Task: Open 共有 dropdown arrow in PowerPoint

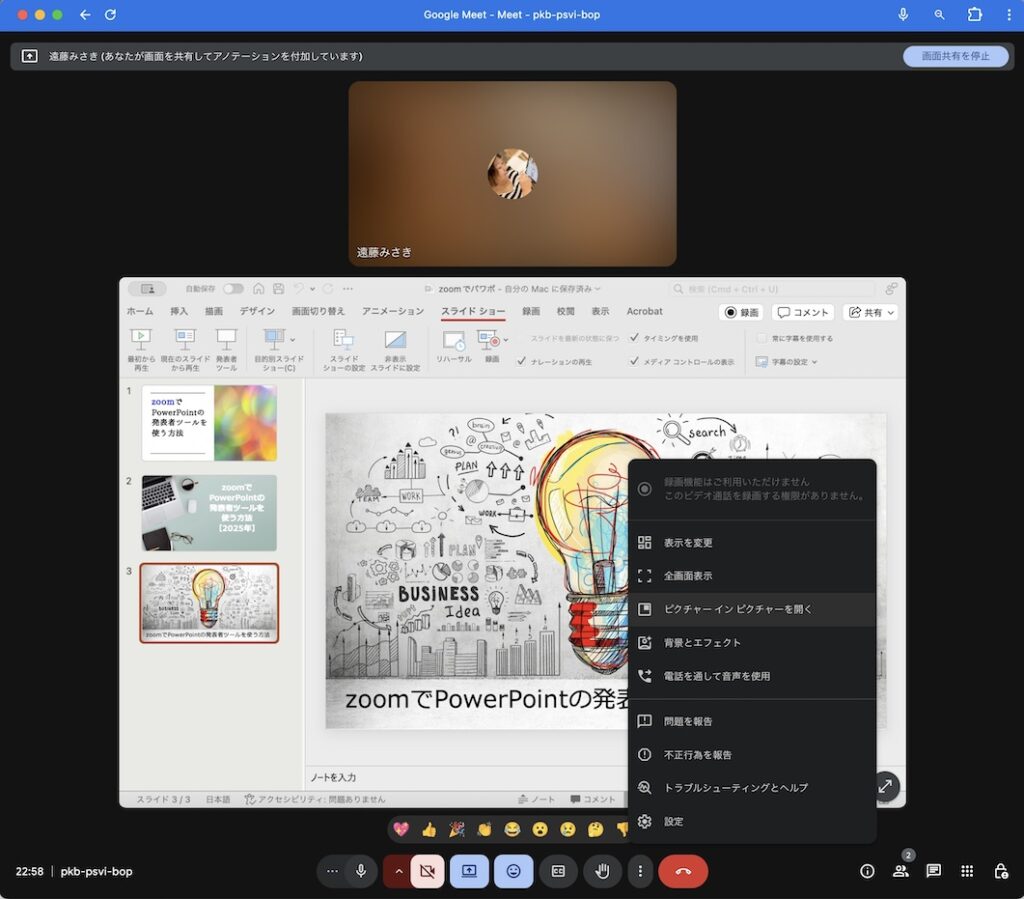Action: click(x=890, y=313)
